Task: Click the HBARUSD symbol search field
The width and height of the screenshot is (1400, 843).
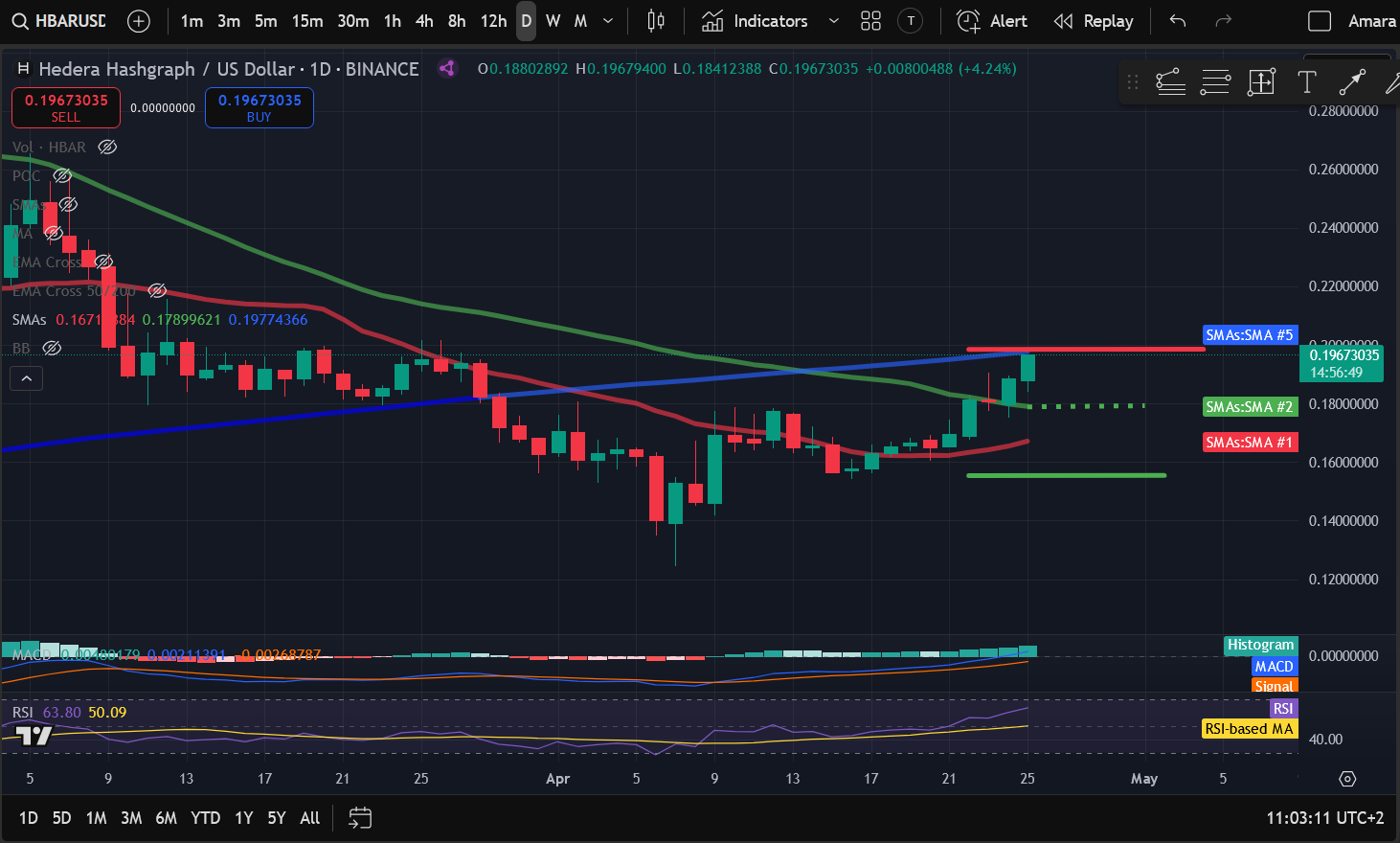Action: click(x=60, y=21)
